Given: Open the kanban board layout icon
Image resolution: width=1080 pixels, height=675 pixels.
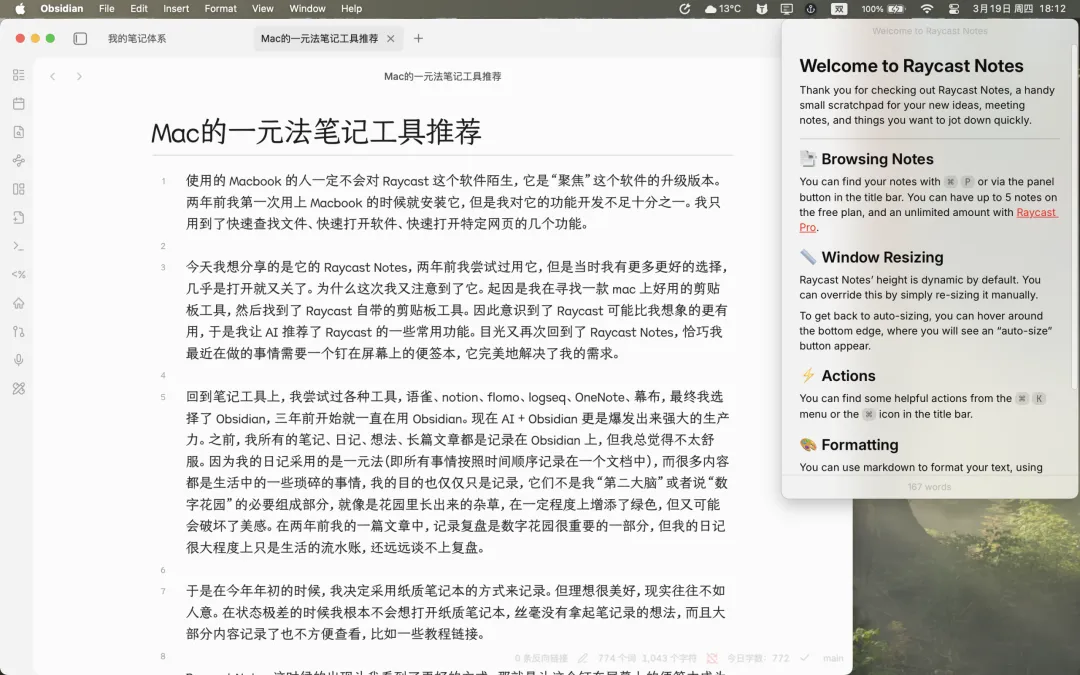Looking at the screenshot, I should click(19, 189).
